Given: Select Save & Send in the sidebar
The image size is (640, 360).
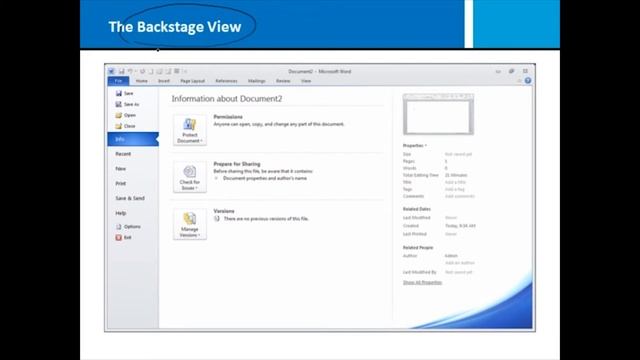Looking at the screenshot, I should point(130,198).
